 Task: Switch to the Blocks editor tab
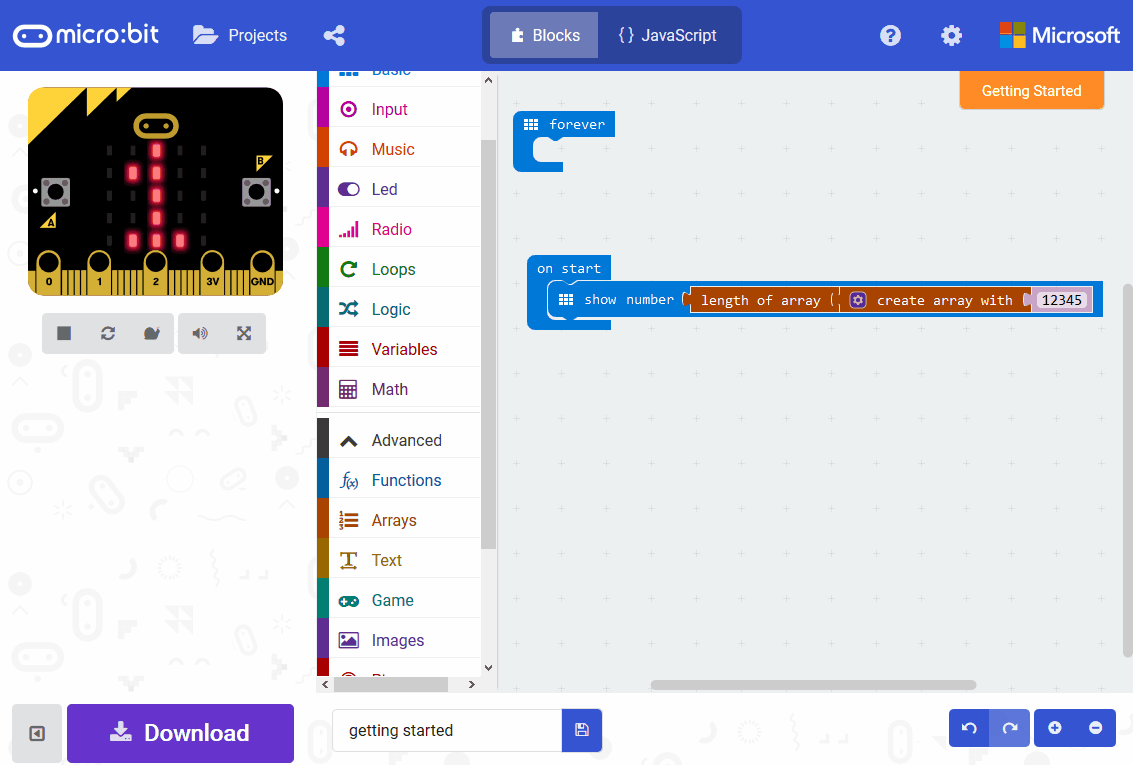544,35
